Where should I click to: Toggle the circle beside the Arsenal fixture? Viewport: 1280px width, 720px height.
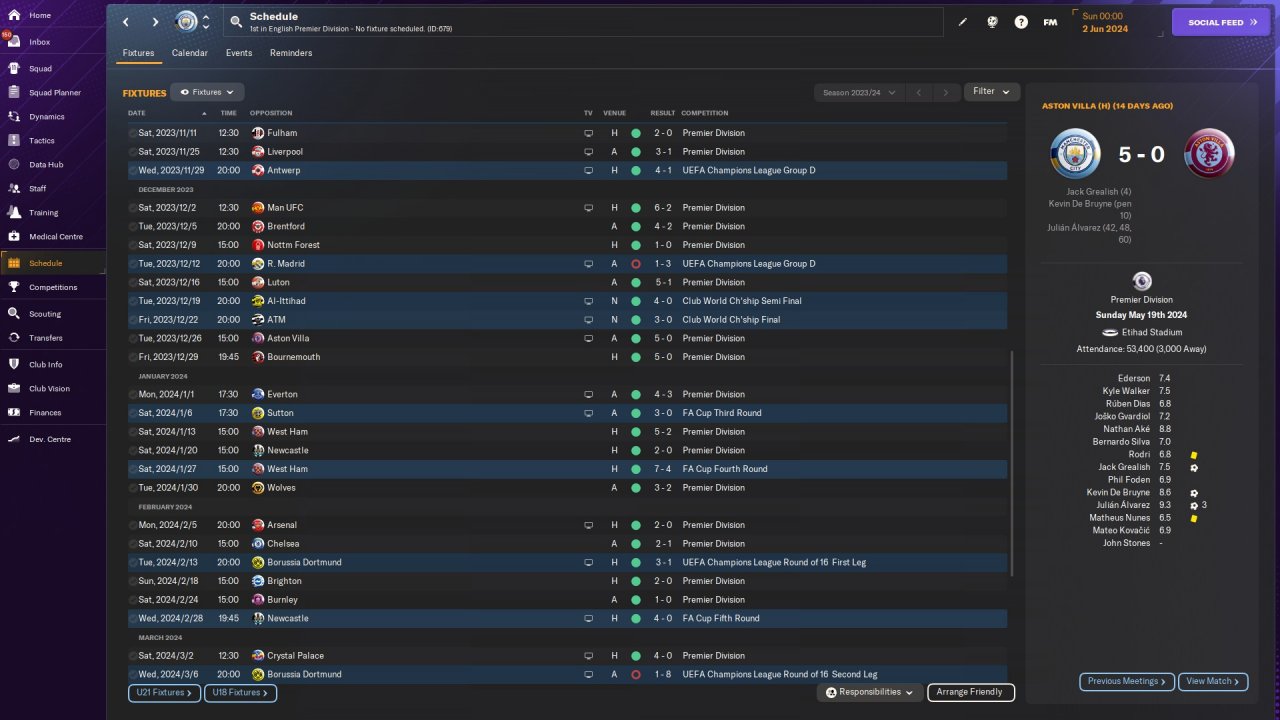[133, 525]
